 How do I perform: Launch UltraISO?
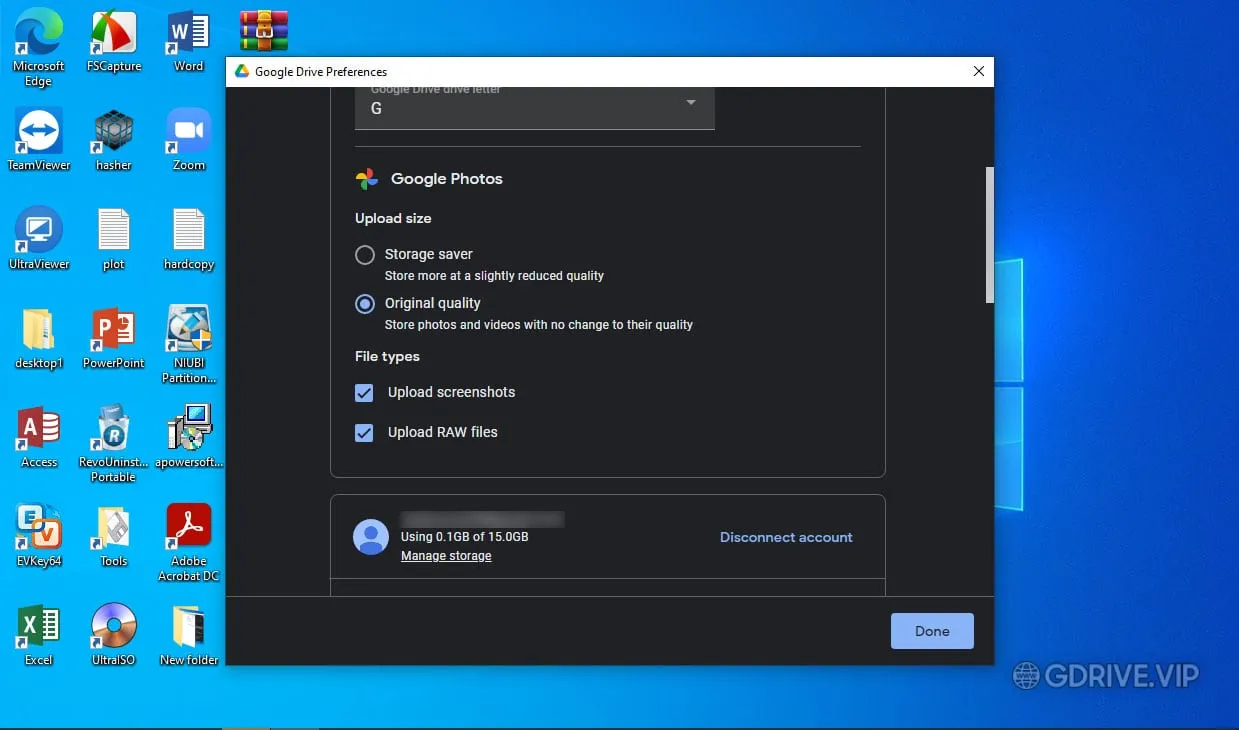[x=112, y=625]
